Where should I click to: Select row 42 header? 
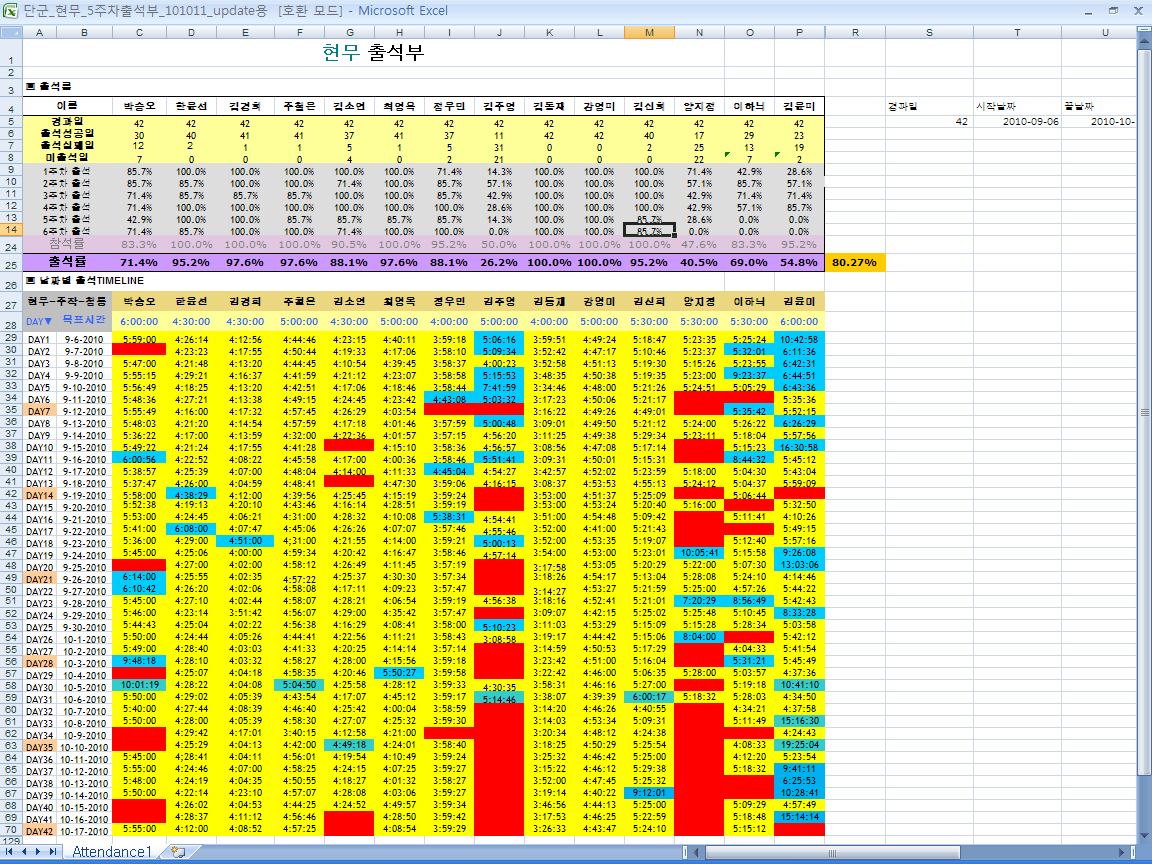11,494
